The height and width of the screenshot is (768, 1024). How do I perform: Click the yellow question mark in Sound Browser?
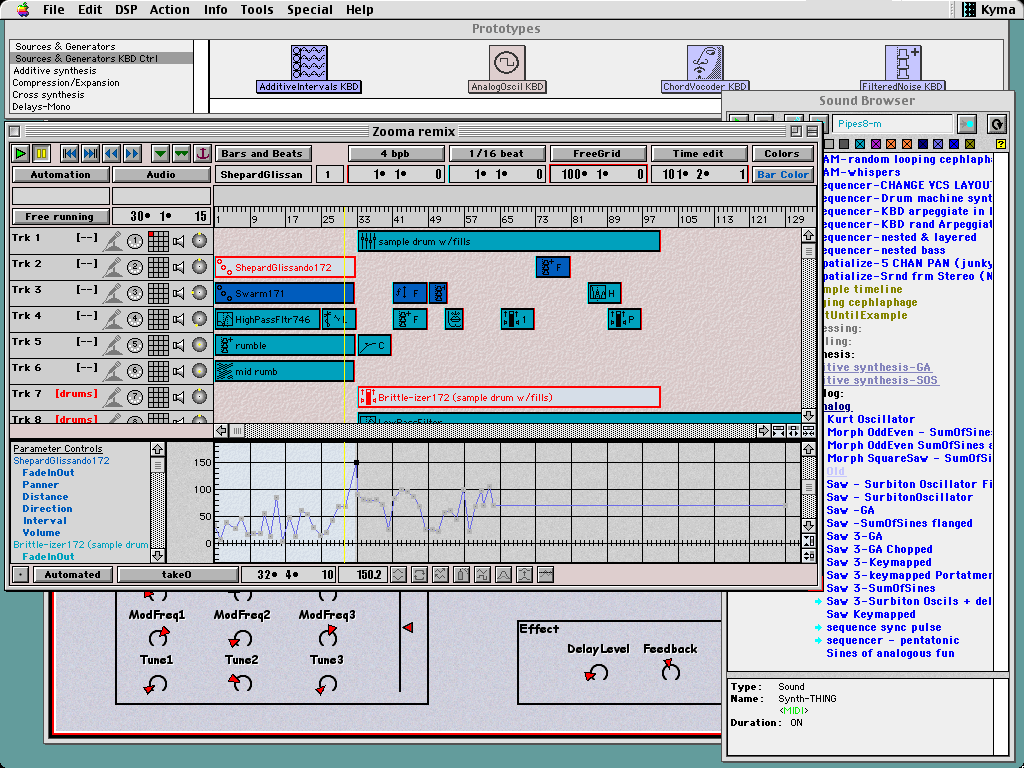click(x=1000, y=144)
